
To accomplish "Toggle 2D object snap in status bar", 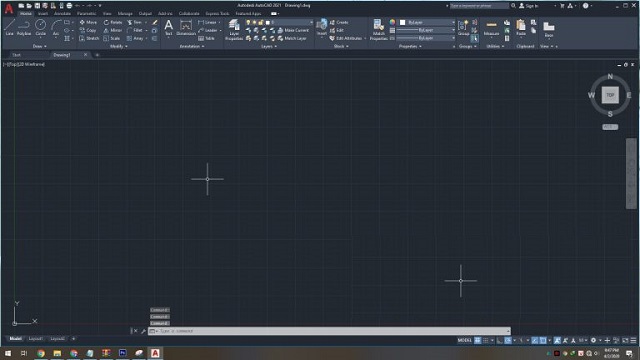I will click(543, 340).
